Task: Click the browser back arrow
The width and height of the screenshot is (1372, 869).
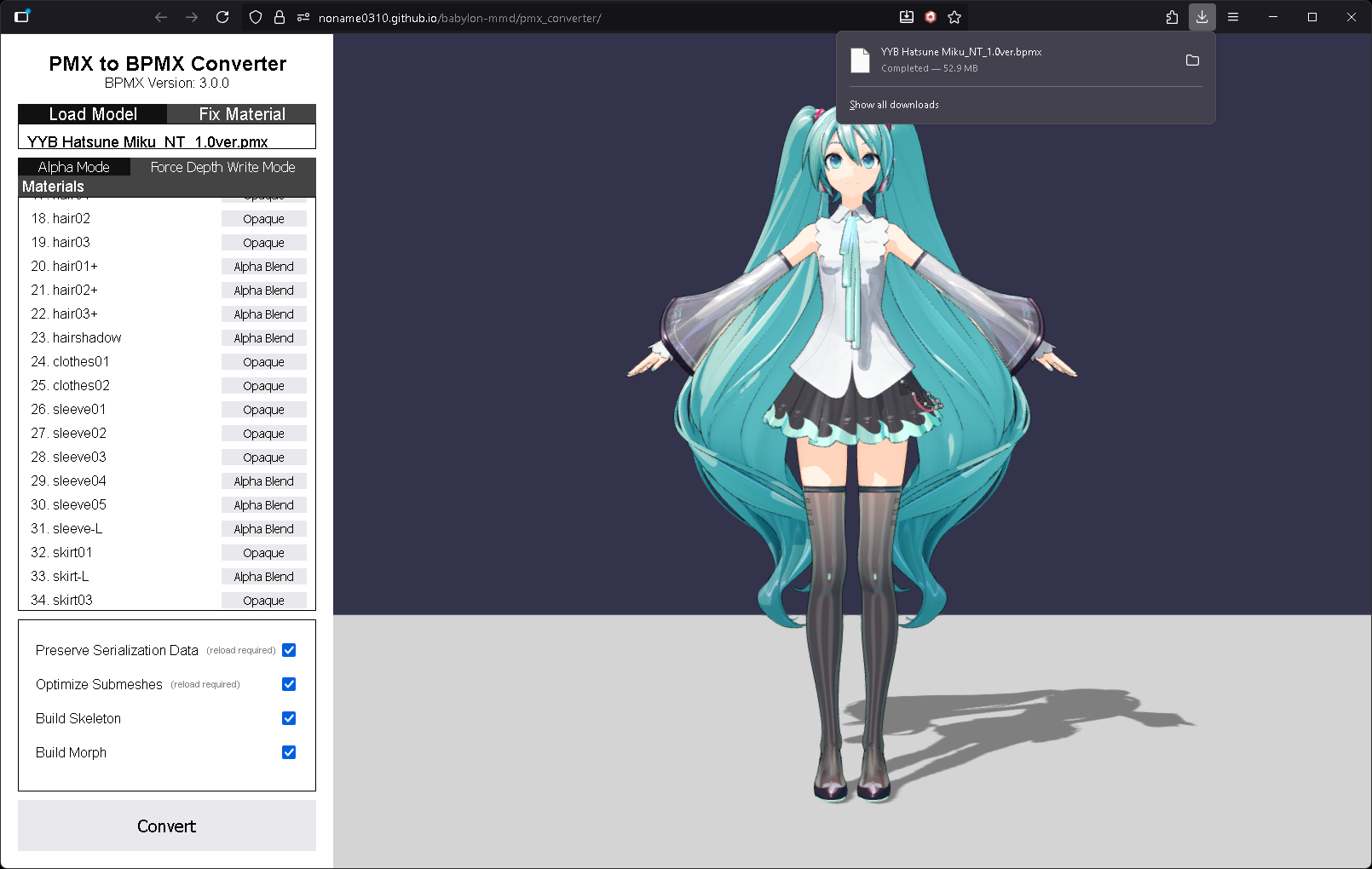Action: point(161,17)
